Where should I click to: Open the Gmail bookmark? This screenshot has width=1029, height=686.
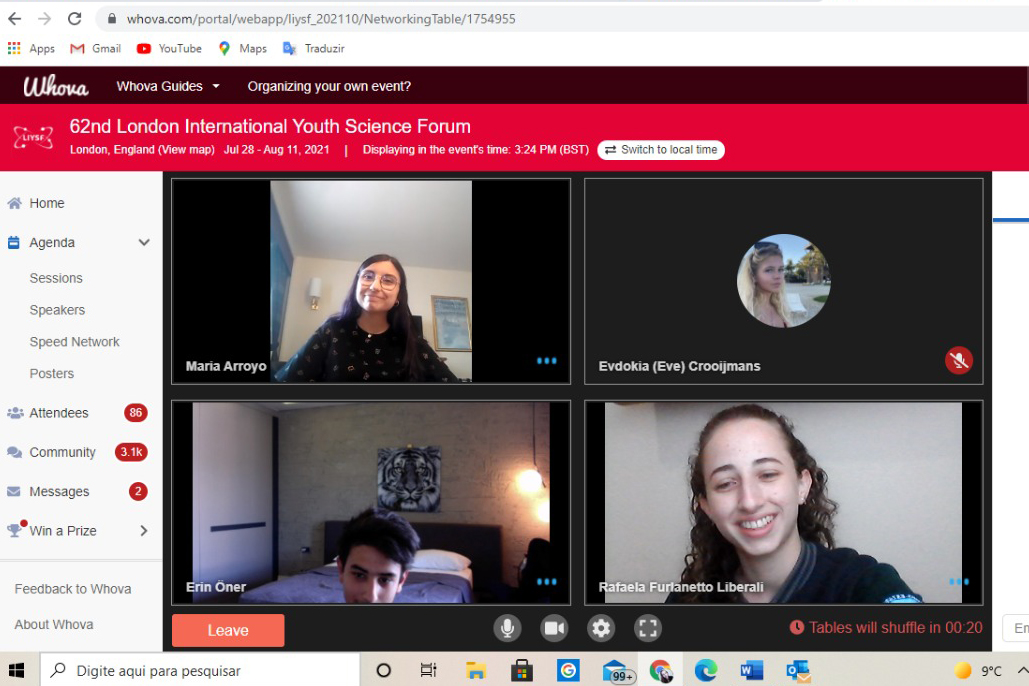96,49
